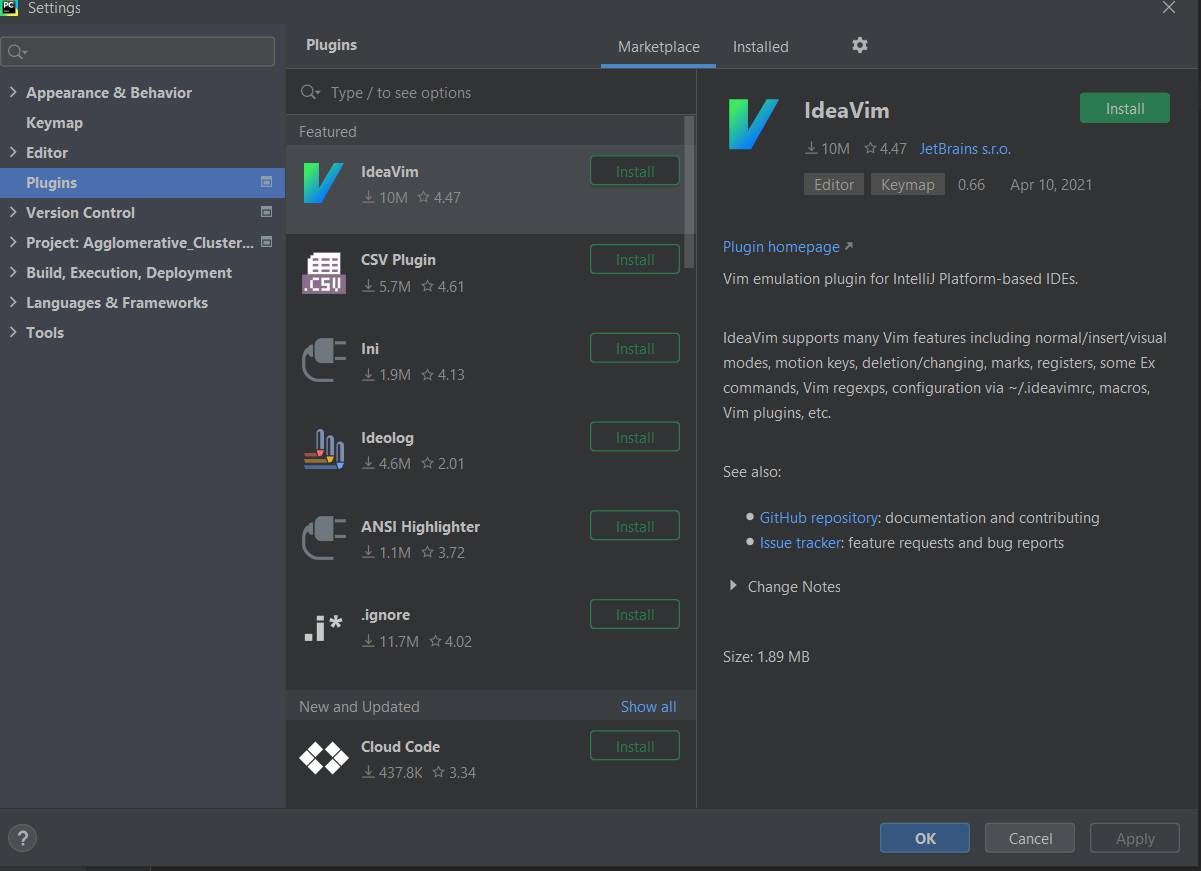
Task: Install the Cloud Code plugin
Action: point(635,746)
